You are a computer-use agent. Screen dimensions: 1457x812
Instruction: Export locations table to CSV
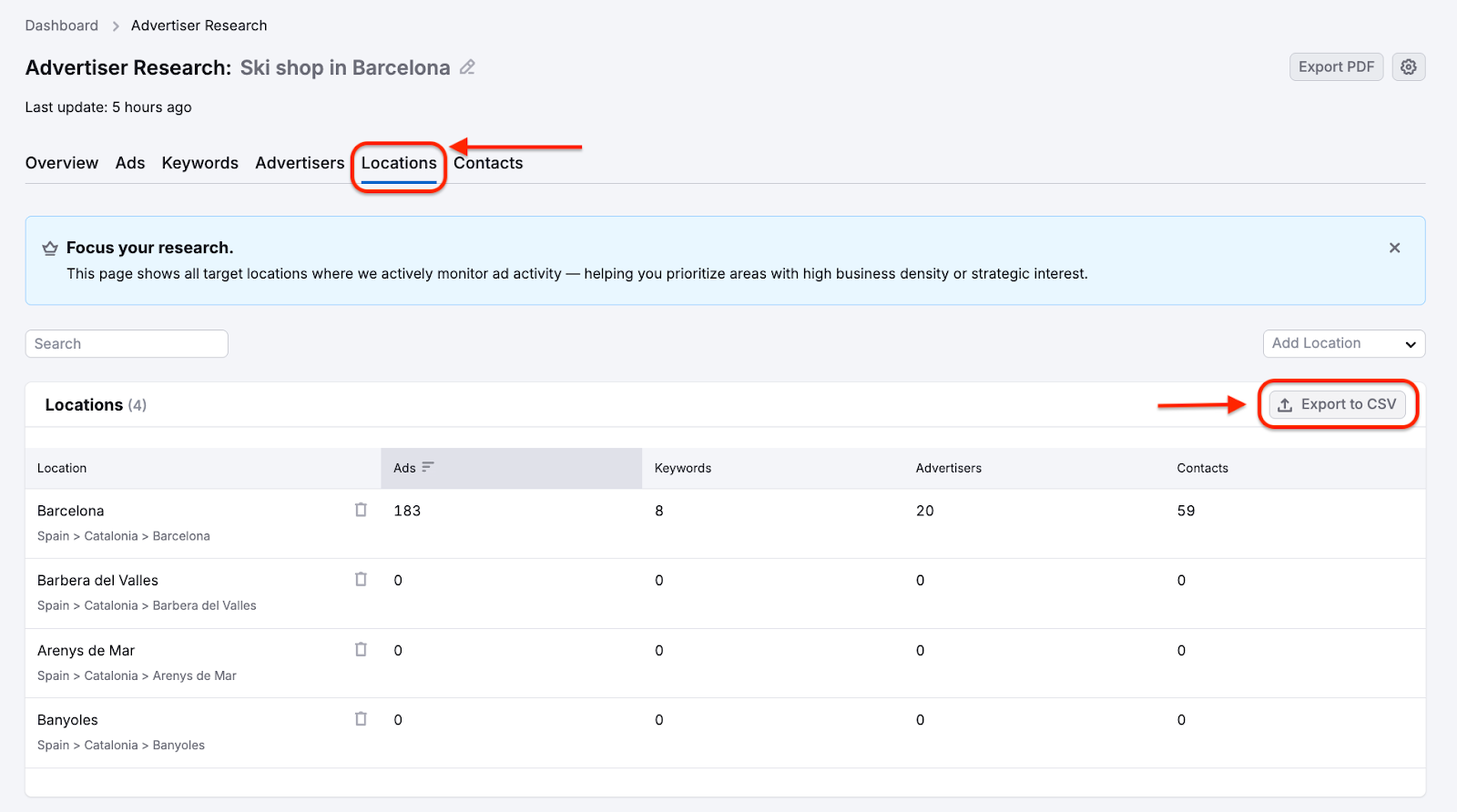(x=1338, y=404)
